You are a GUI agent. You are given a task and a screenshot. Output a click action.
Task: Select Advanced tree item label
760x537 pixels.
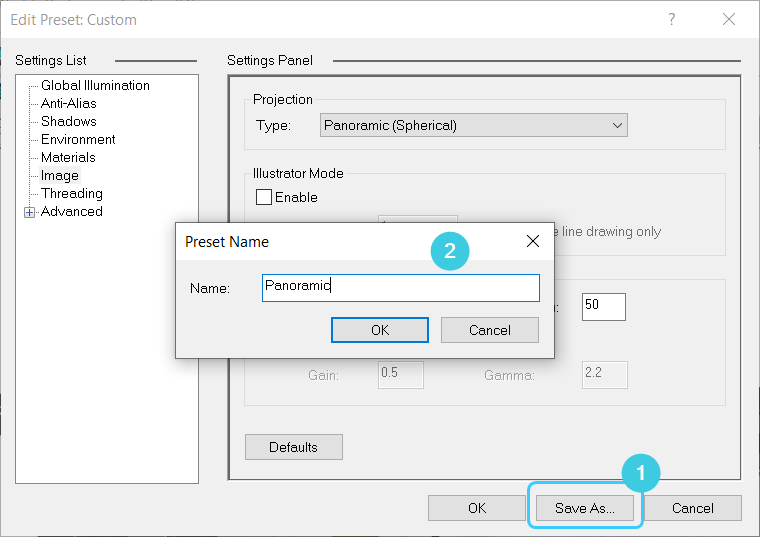click(72, 211)
